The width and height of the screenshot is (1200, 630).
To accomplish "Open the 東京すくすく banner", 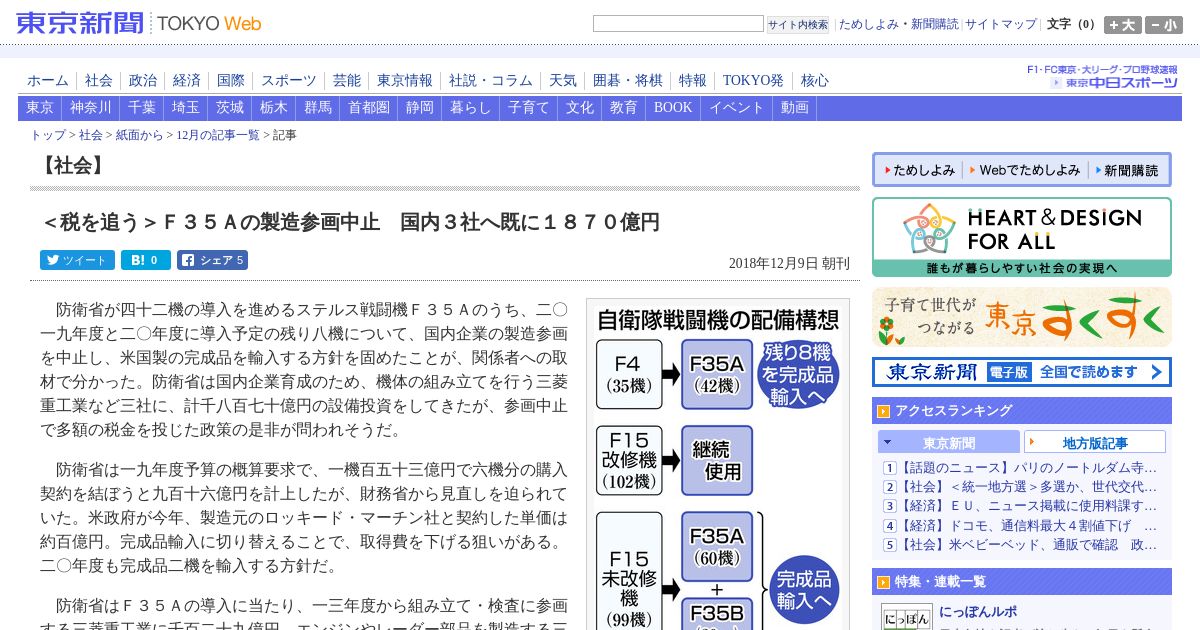I will click(1022, 317).
